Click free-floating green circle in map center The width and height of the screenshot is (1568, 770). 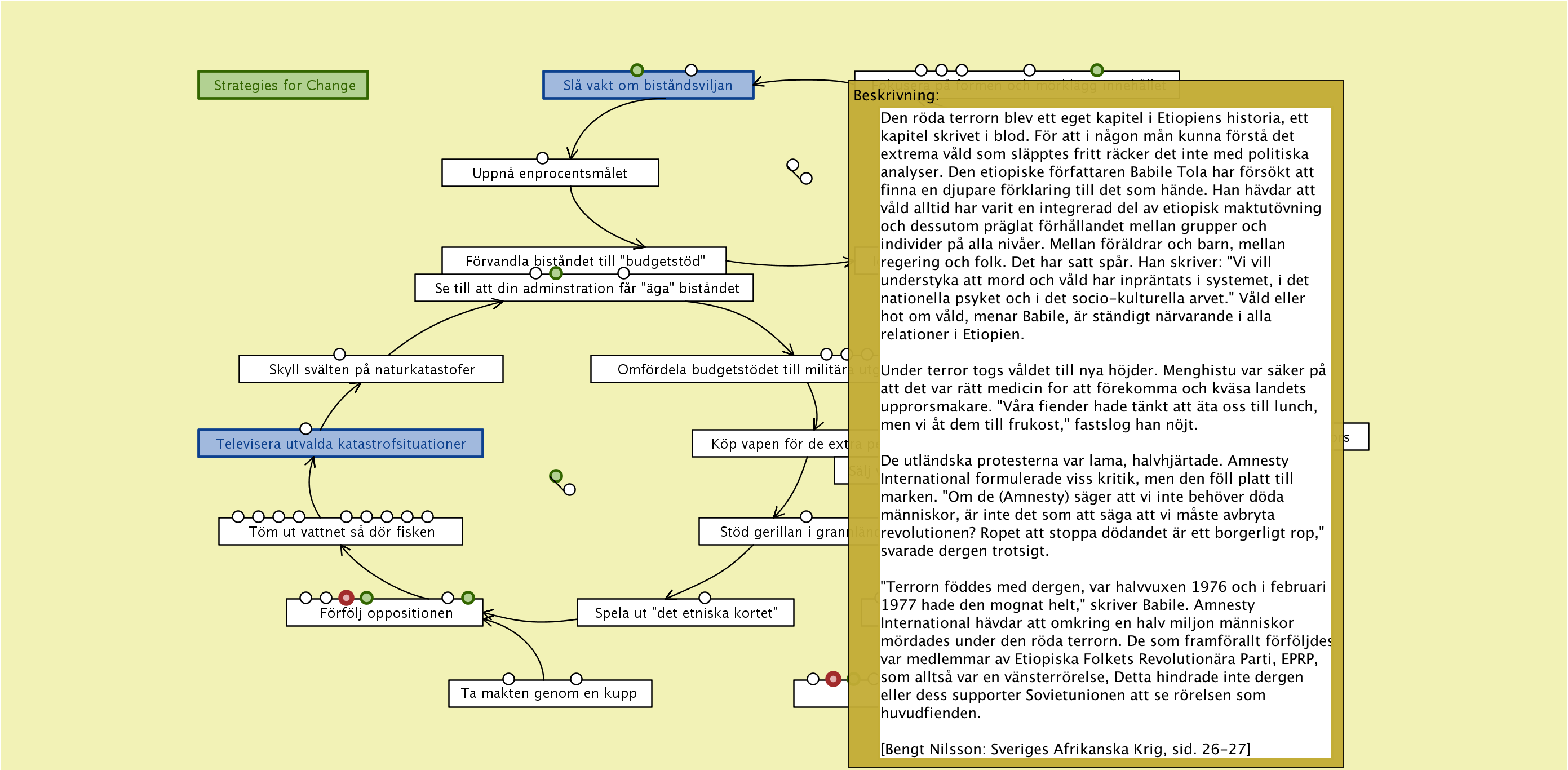pos(556,476)
